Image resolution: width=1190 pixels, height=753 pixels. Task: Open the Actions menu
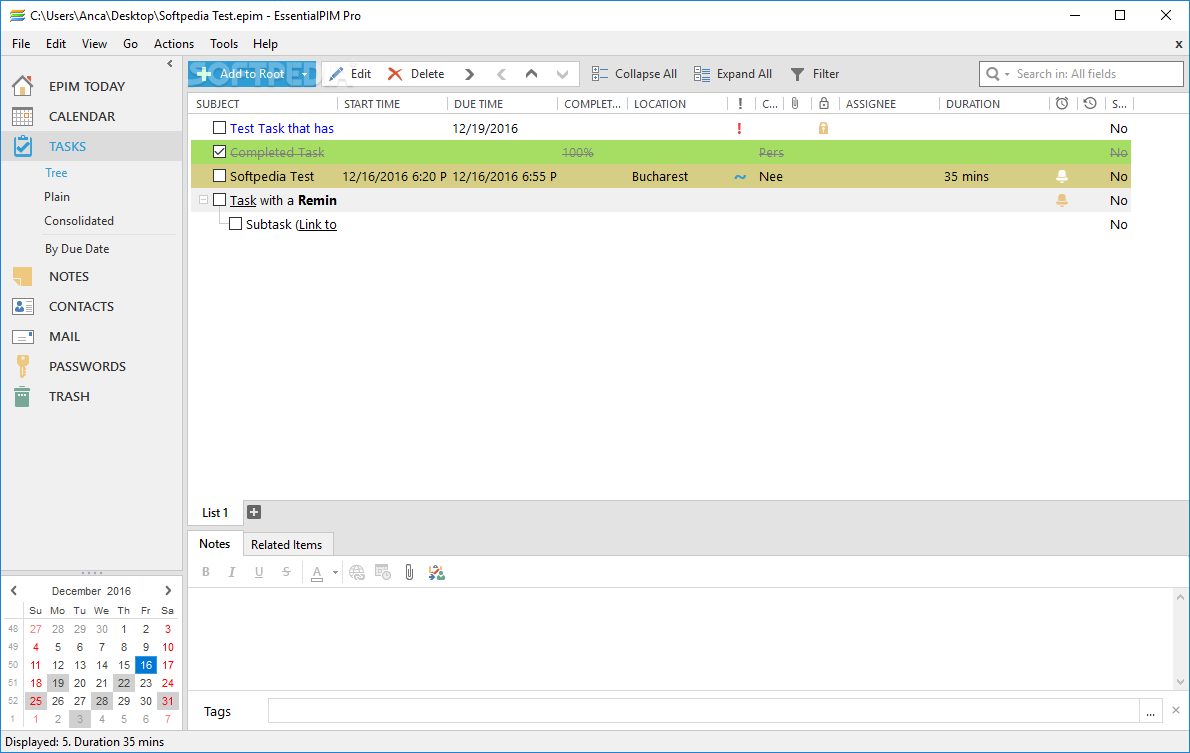pos(174,44)
